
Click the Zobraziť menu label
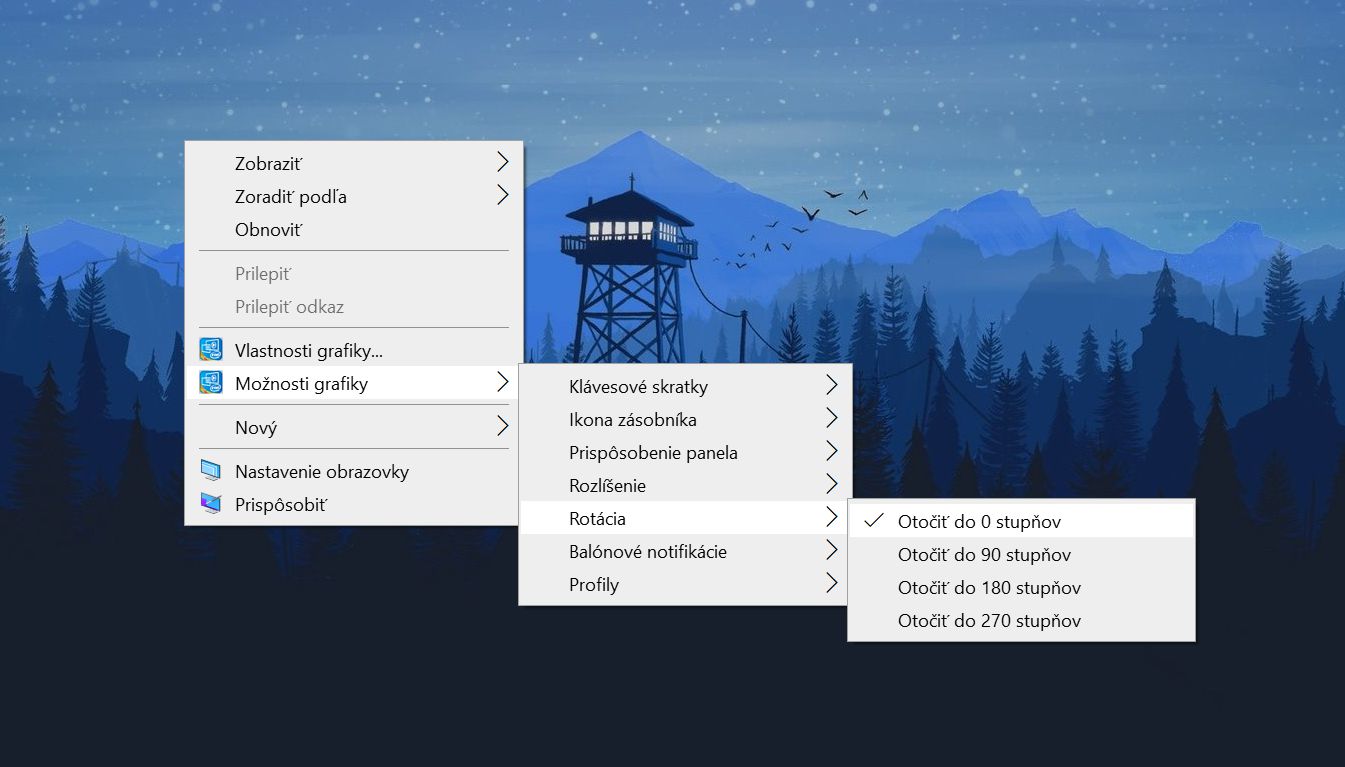point(268,163)
